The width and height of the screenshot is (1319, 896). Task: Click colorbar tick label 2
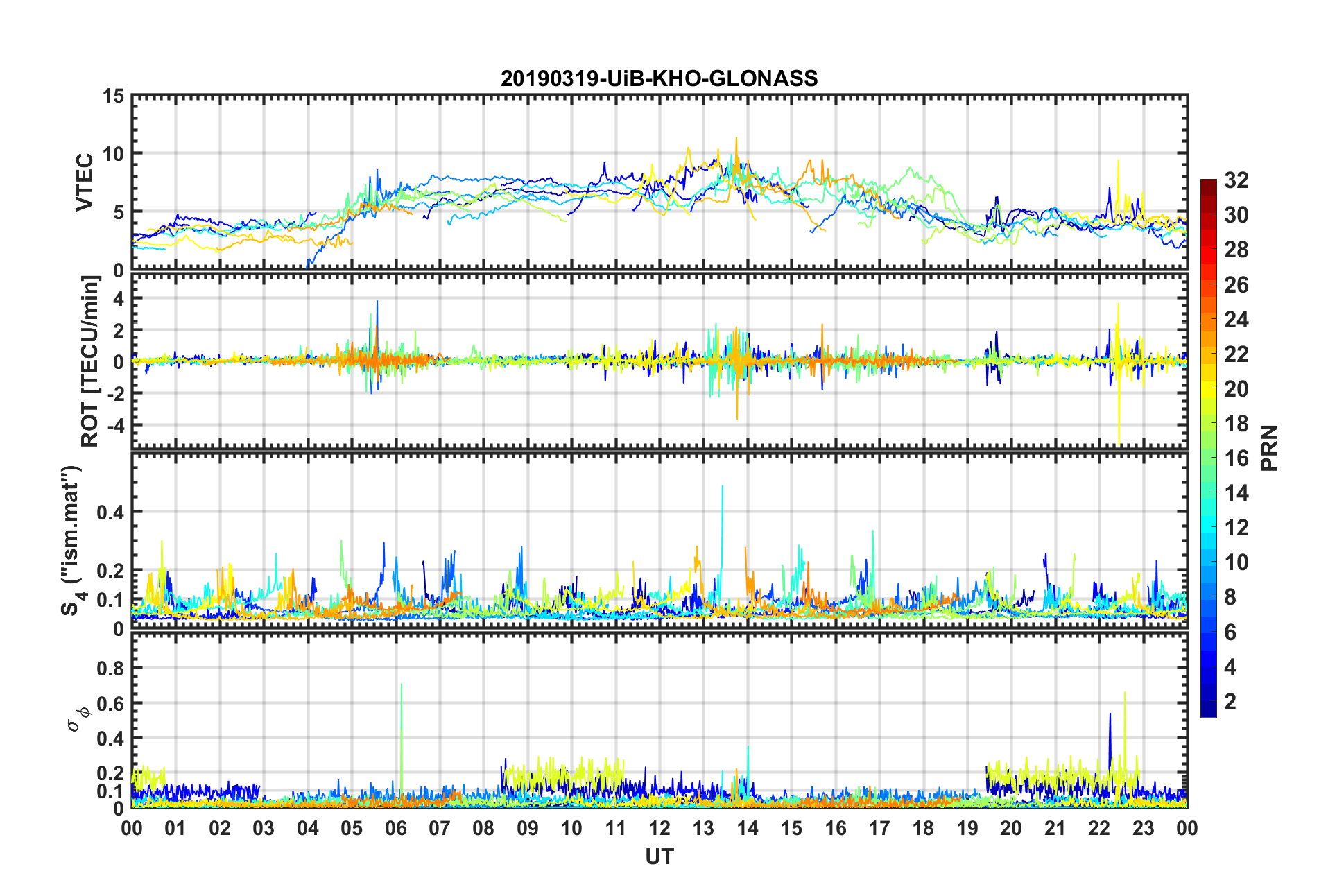pyautogui.click(x=1230, y=701)
